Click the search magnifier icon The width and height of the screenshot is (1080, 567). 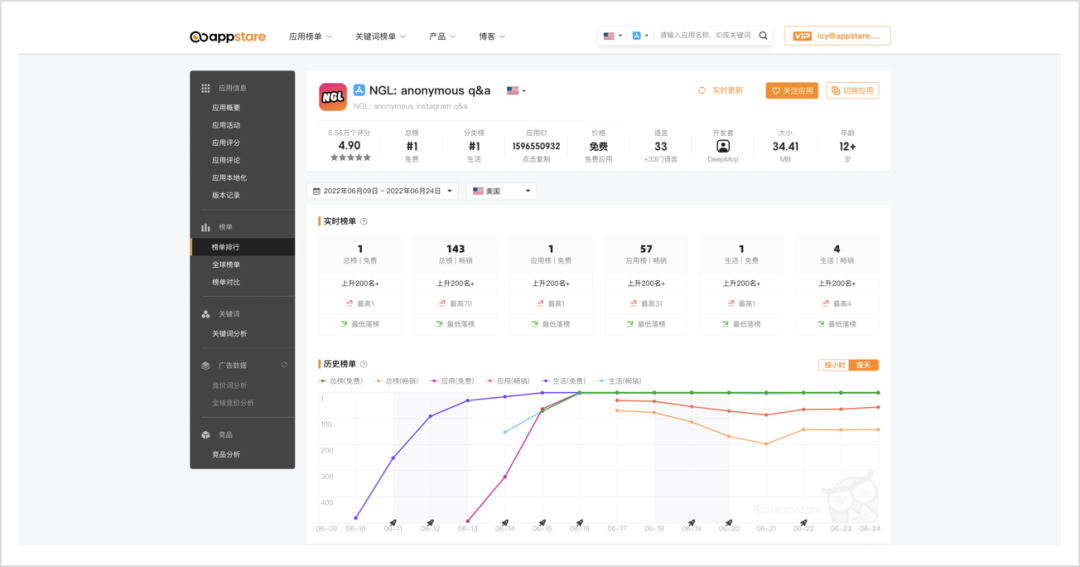pos(764,36)
